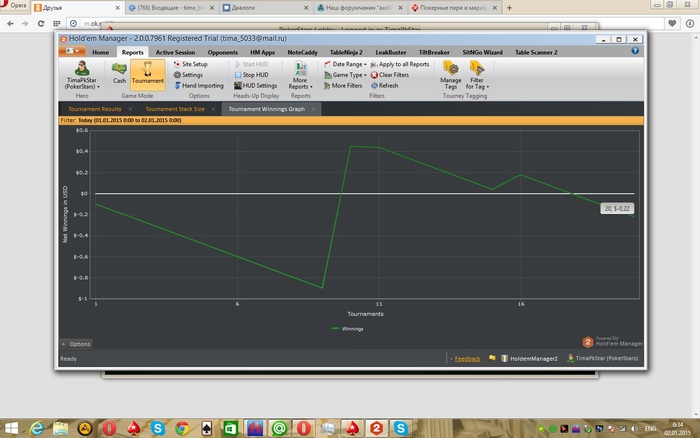
Task: Reload the page in Opera
Action: 41,23
